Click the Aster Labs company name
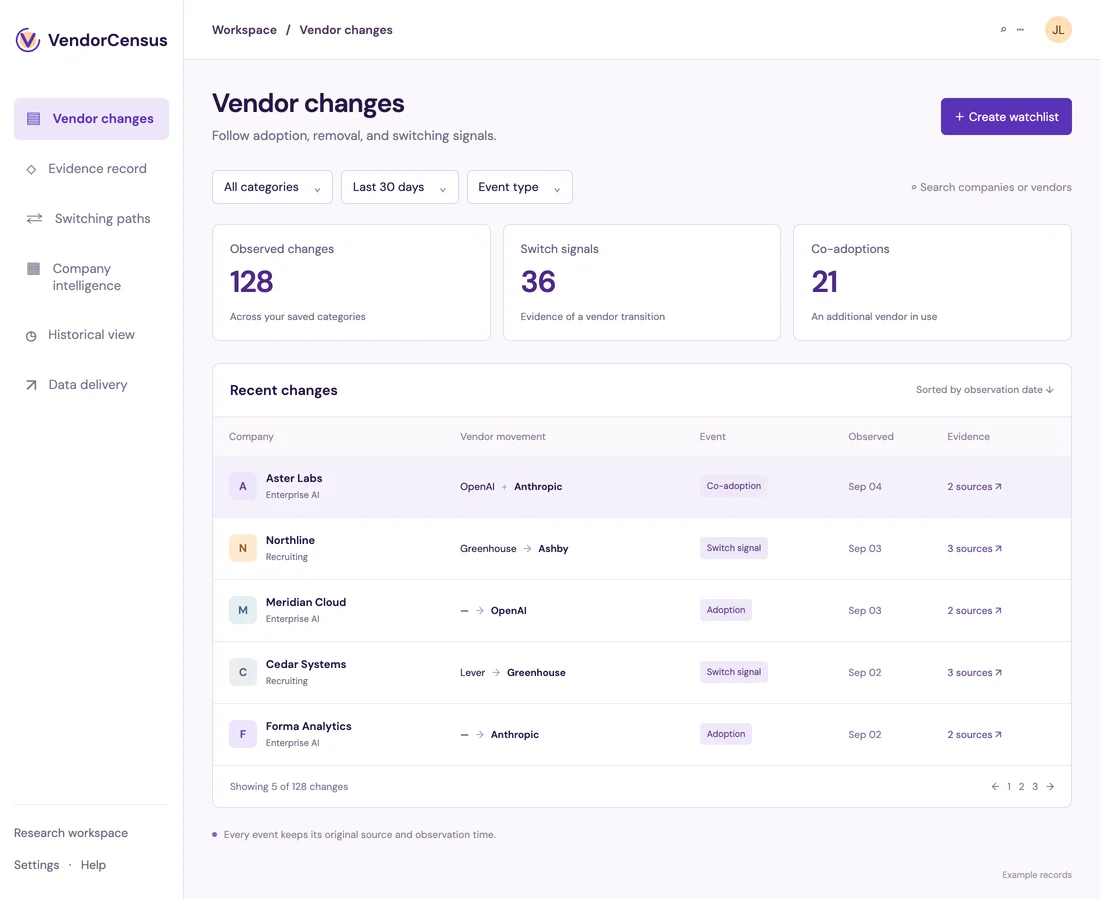 pyautogui.click(x=294, y=479)
